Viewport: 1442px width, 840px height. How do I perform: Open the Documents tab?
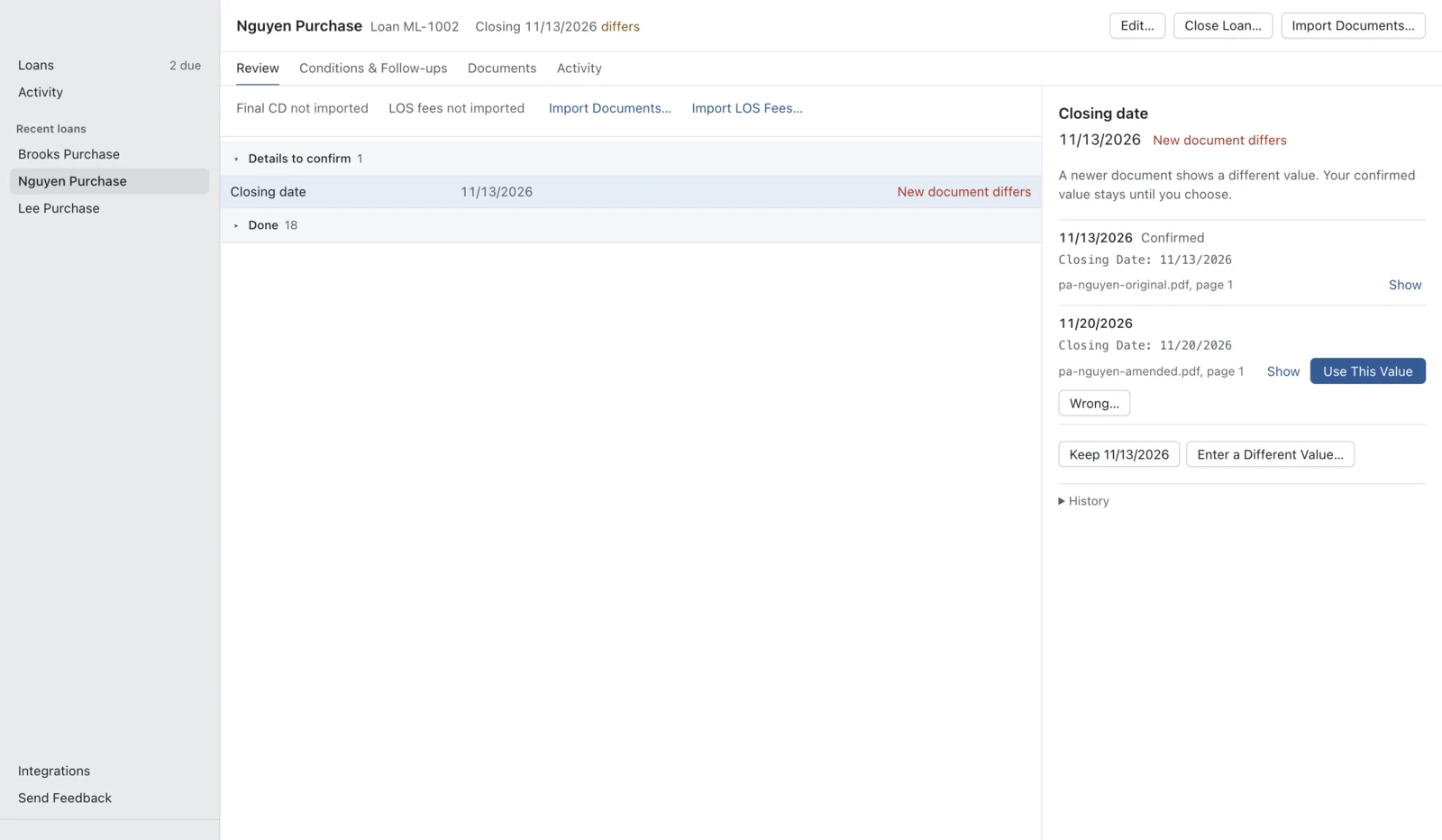[x=502, y=68]
